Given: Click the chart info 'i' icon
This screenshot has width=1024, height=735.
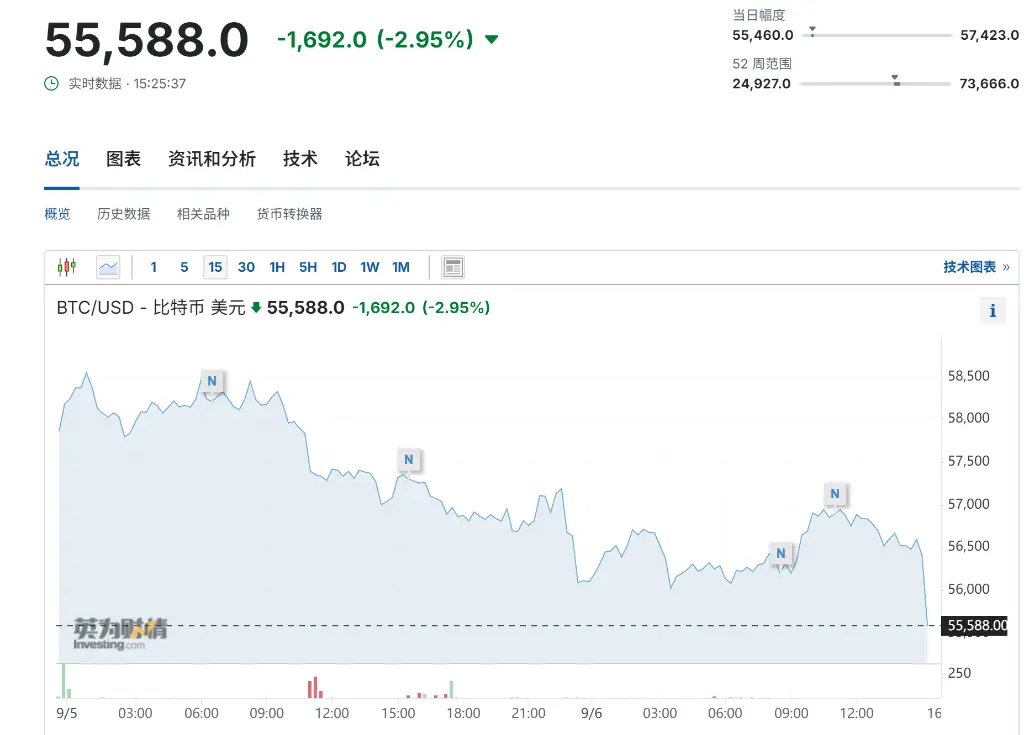Looking at the screenshot, I should (x=992, y=310).
